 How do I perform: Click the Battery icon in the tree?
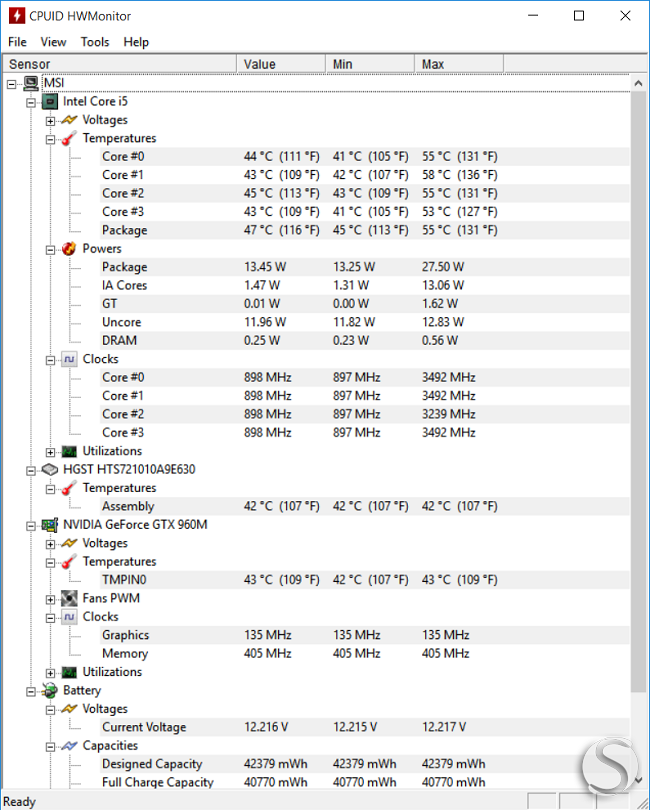(50, 691)
